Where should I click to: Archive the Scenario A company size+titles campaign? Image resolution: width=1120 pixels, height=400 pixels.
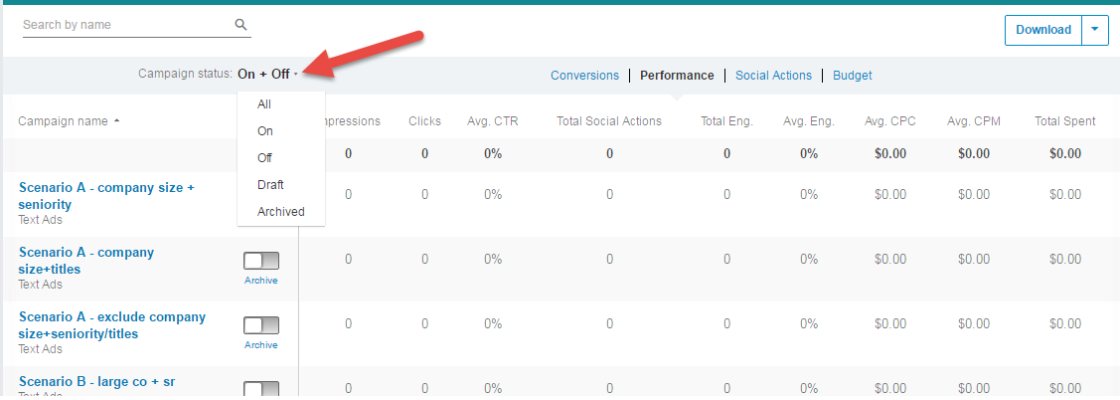point(261,281)
